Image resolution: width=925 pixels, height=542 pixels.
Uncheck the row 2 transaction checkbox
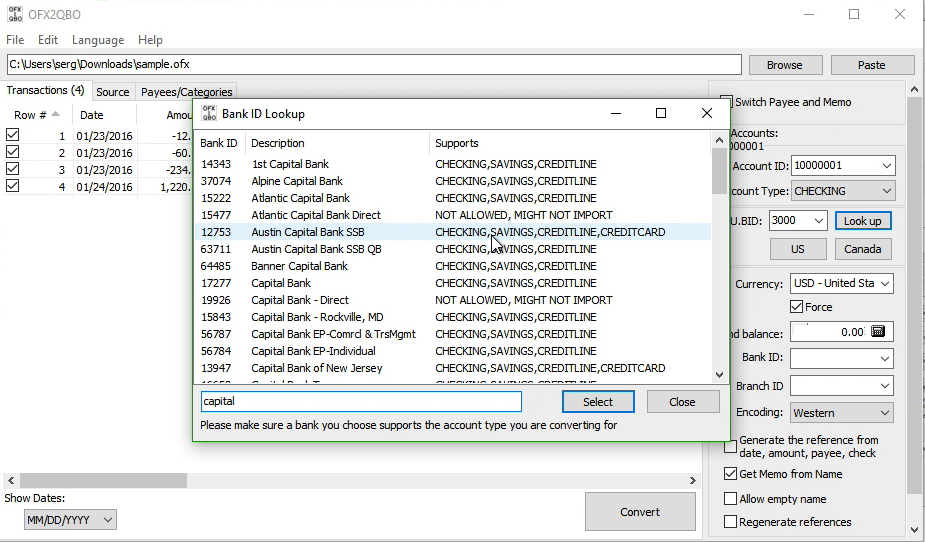click(x=12, y=152)
